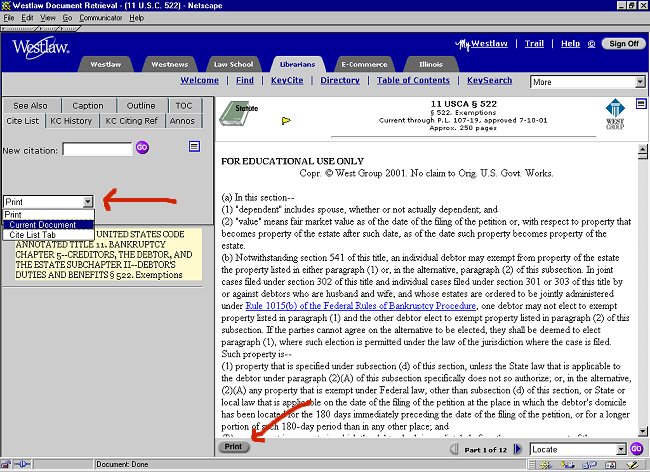Open Netscape Composer icon in component bar
Screen dimensions: 650x472
[x=633, y=466]
